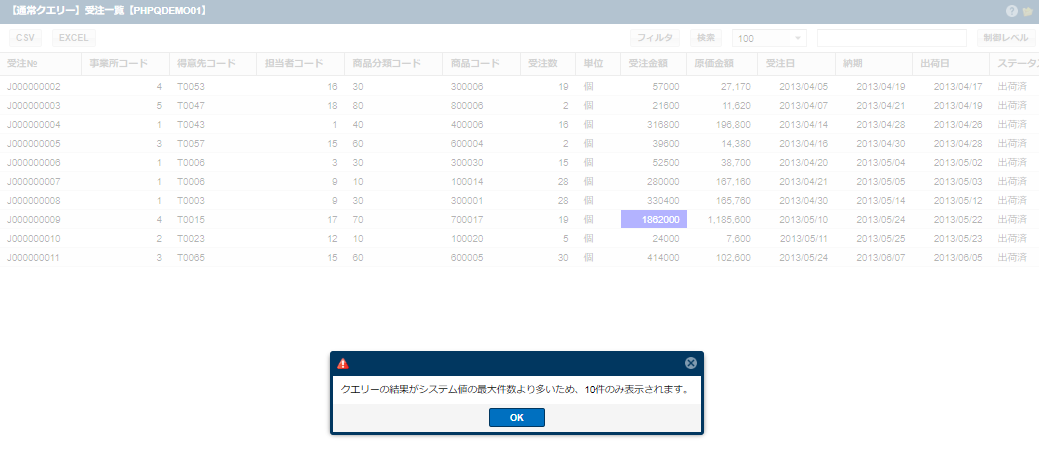Viewport: 1039px width, 457px height.
Task: Click customer code T0047
Action: pyautogui.click(x=191, y=106)
